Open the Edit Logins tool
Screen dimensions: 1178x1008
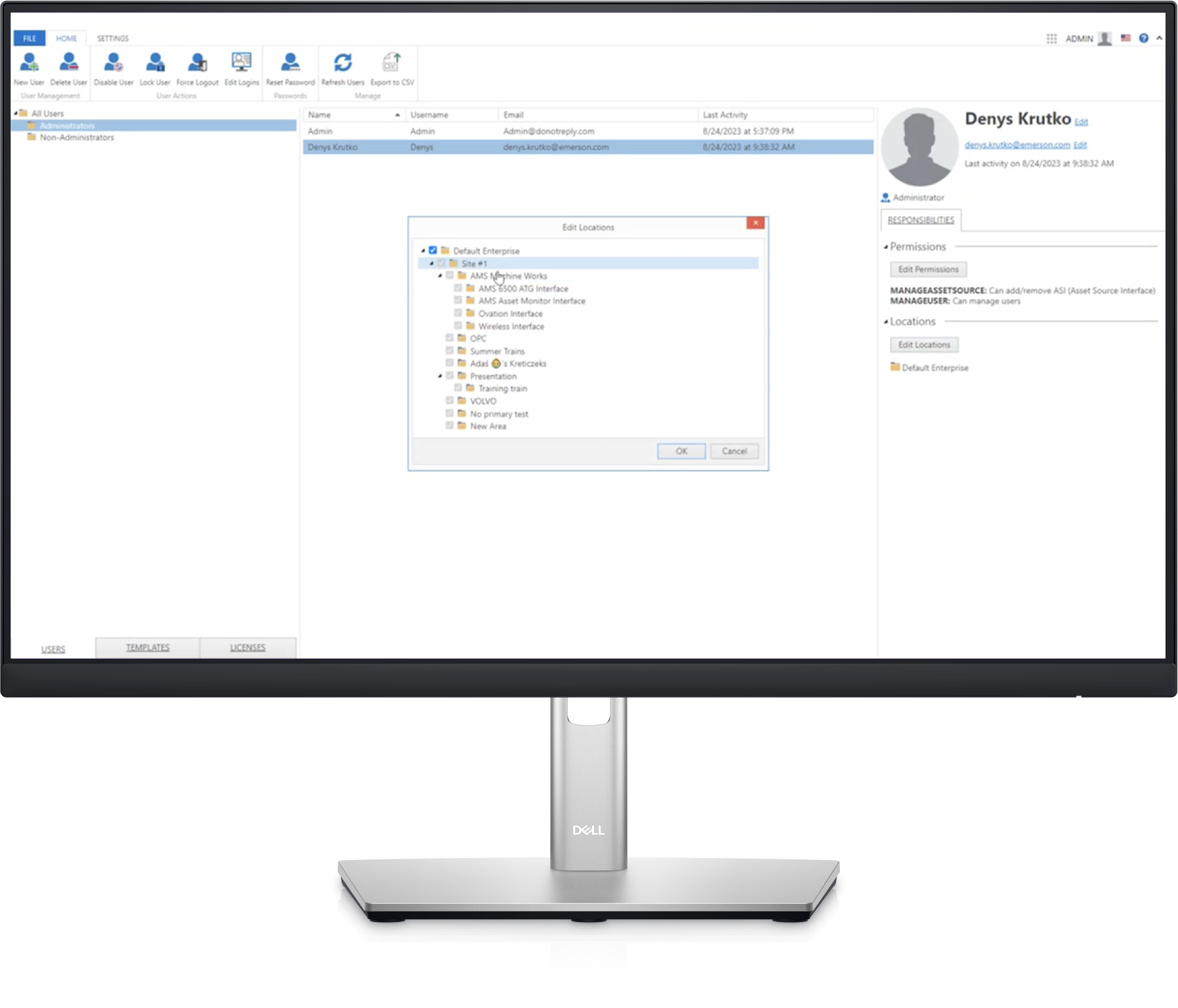click(x=242, y=63)
